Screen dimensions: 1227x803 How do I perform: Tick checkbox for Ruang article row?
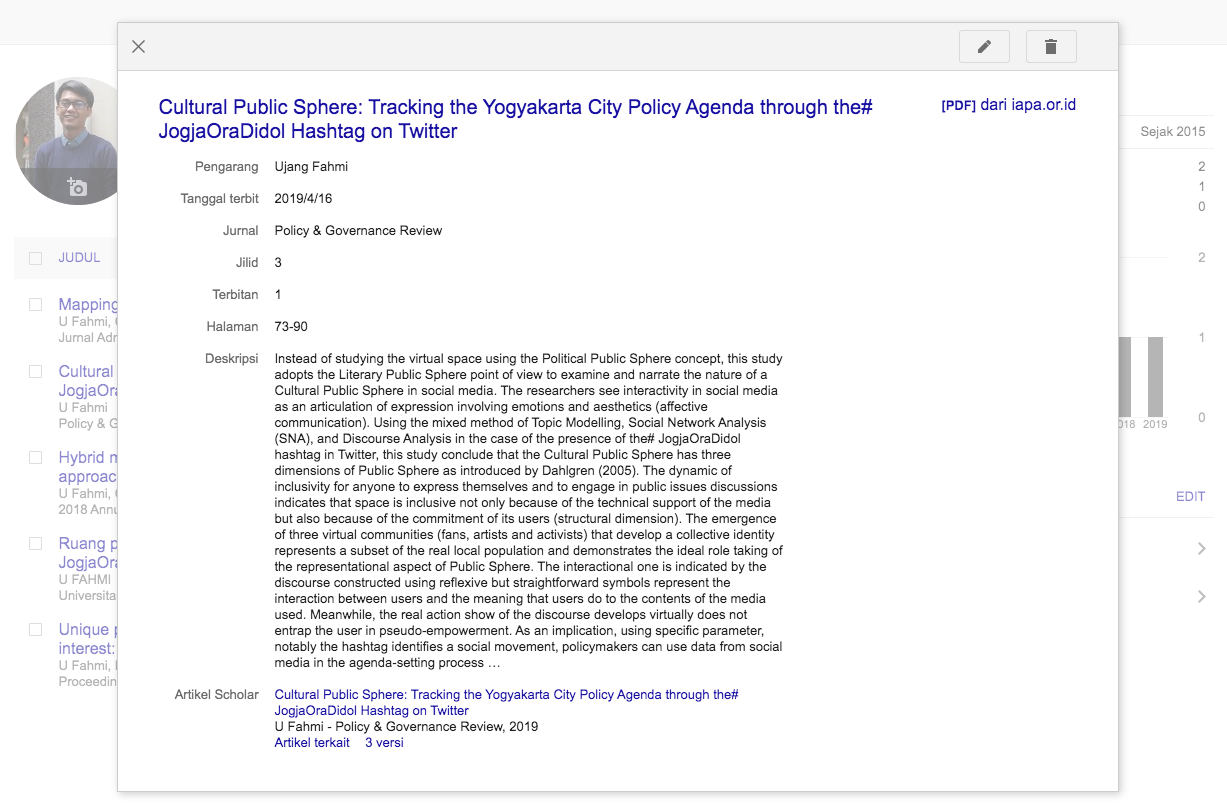click(x=36, y=543)
